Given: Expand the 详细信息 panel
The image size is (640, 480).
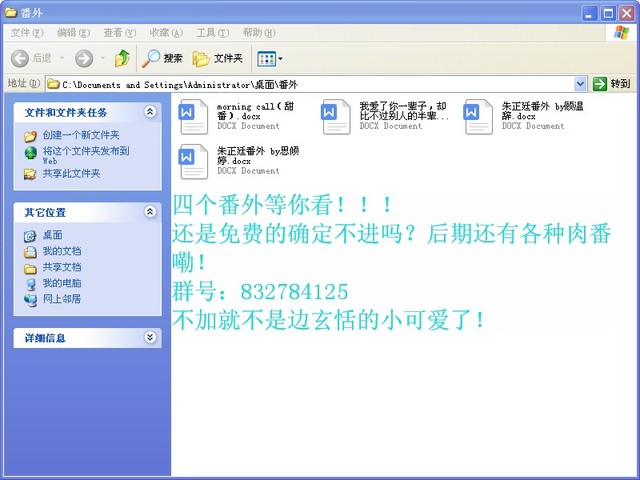Looking at the screenshot, I should point(150,337).
